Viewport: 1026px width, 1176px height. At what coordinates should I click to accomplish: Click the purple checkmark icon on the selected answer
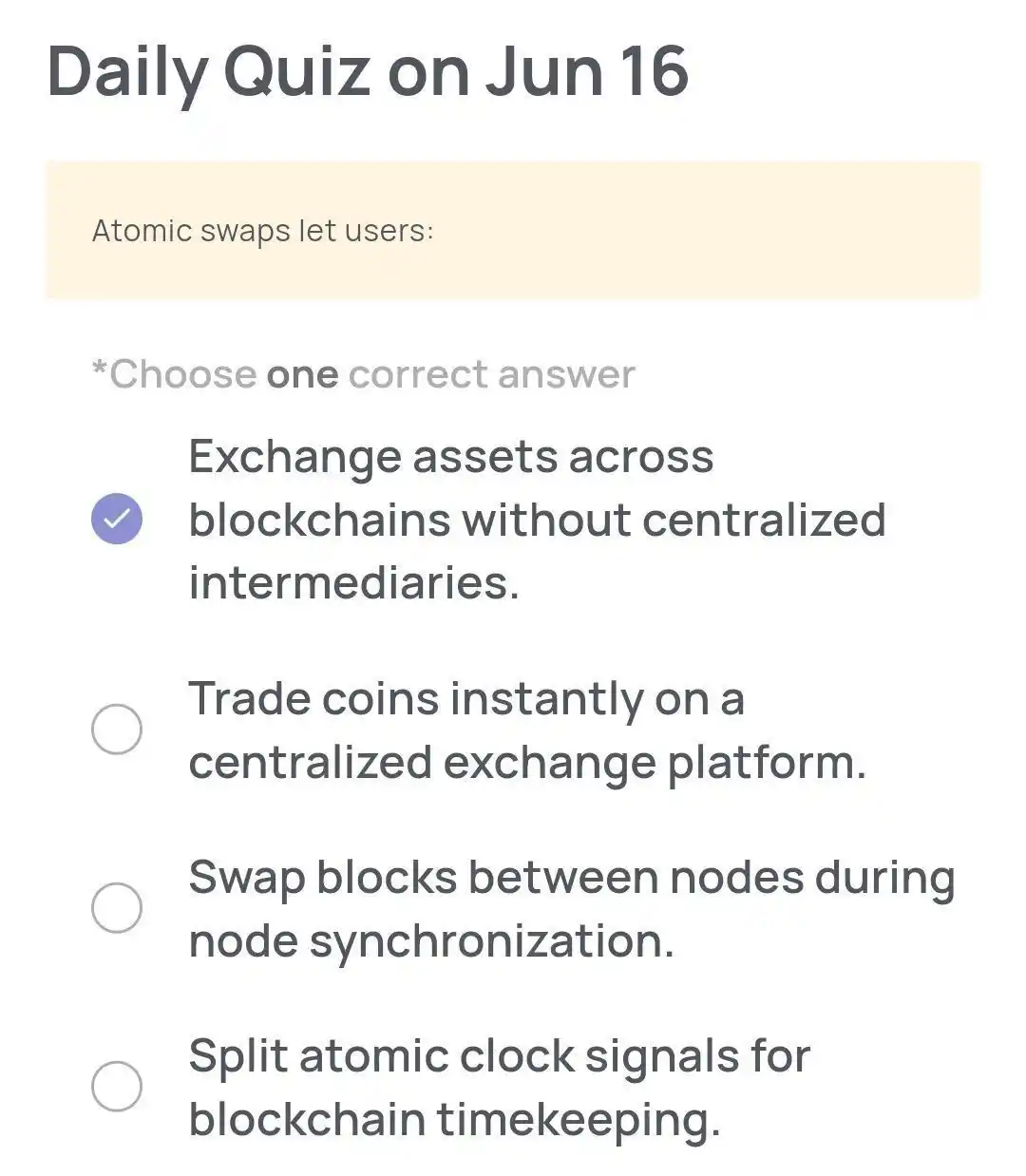coord(117,520)
